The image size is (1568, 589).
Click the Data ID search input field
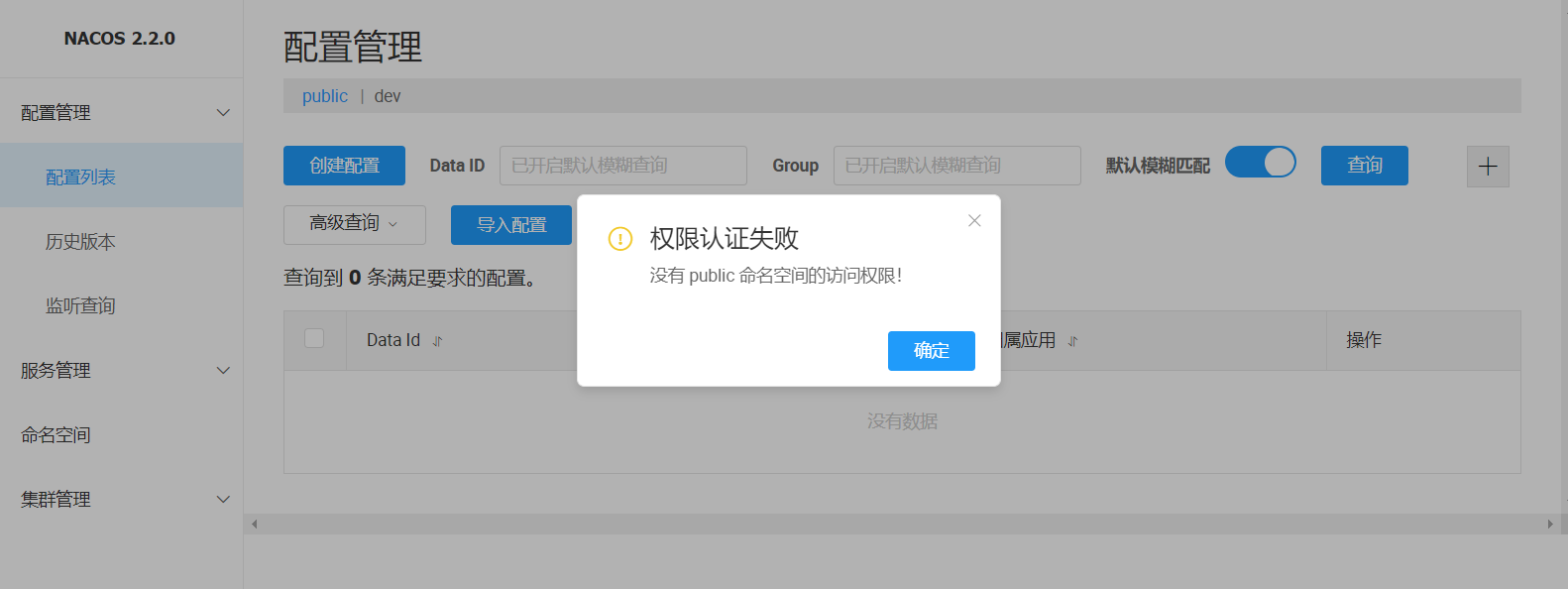point(622,166)
